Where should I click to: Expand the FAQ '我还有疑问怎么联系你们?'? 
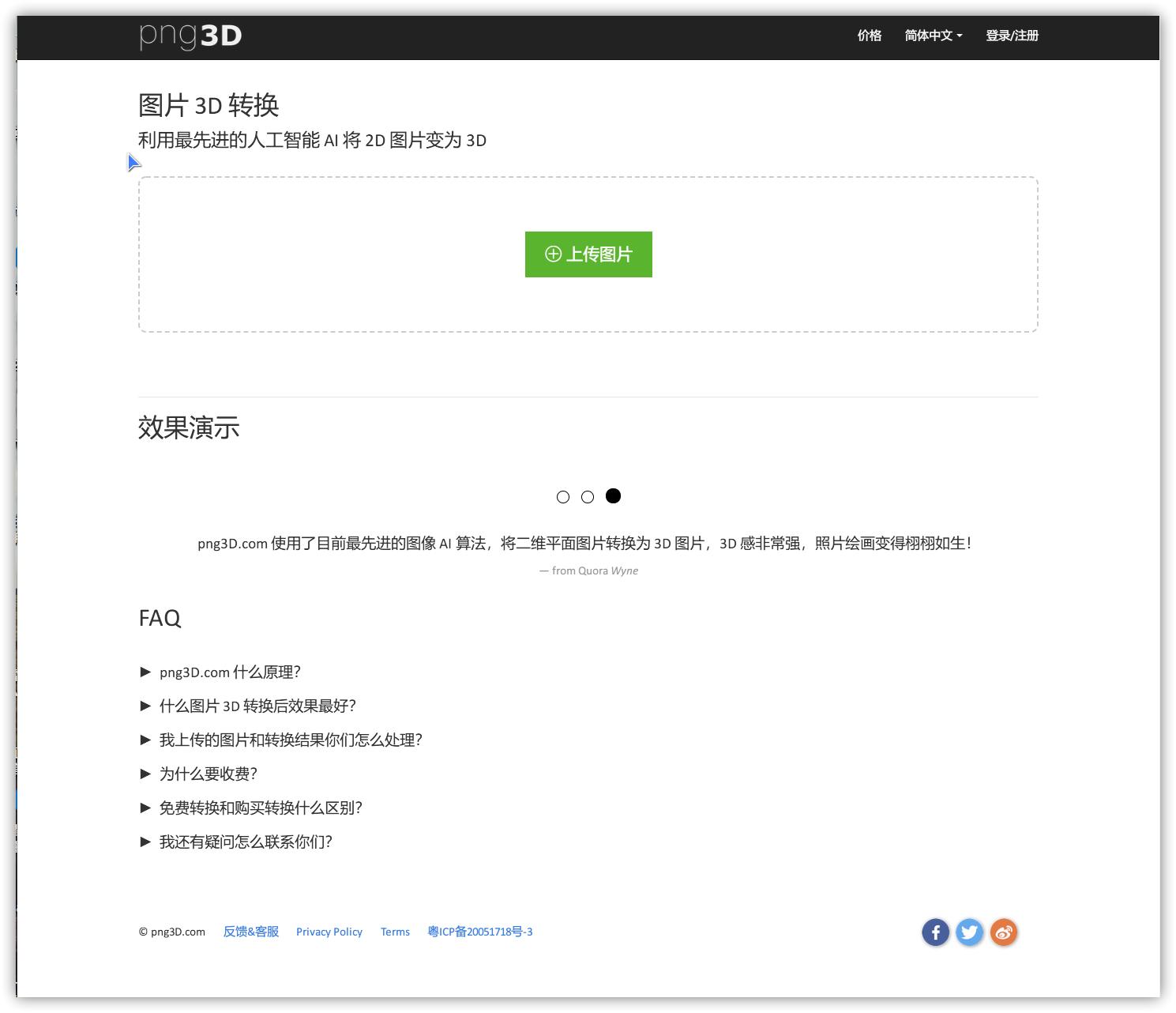point(246,842)
